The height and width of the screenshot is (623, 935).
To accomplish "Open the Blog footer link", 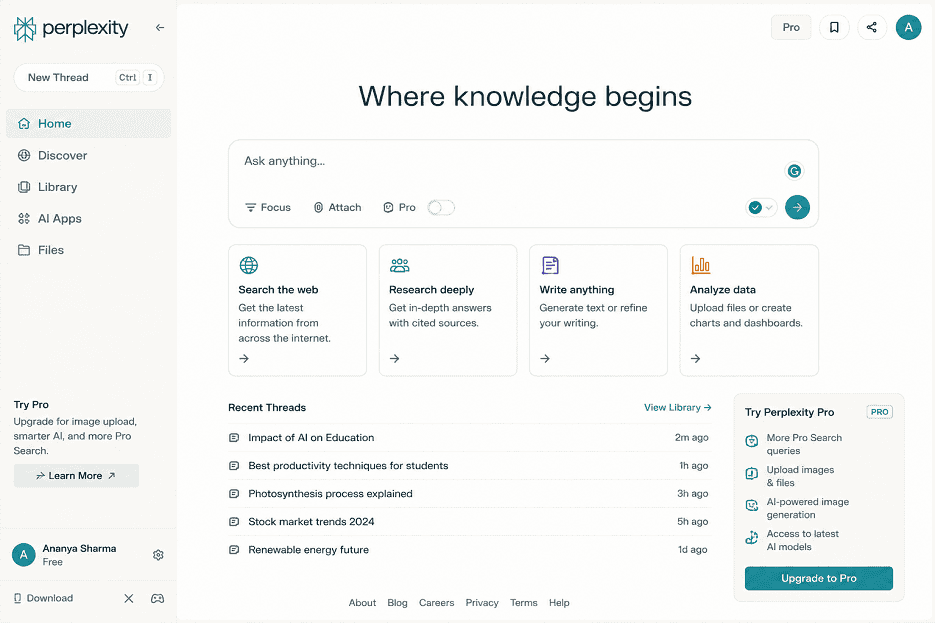I will click(397, 603).
